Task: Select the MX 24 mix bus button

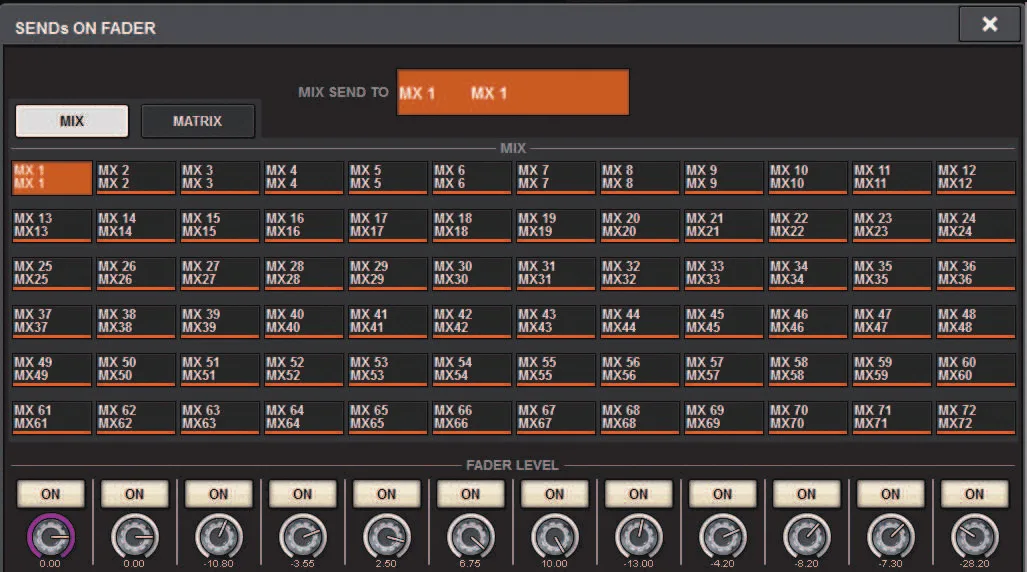Action: coord(975,225)
